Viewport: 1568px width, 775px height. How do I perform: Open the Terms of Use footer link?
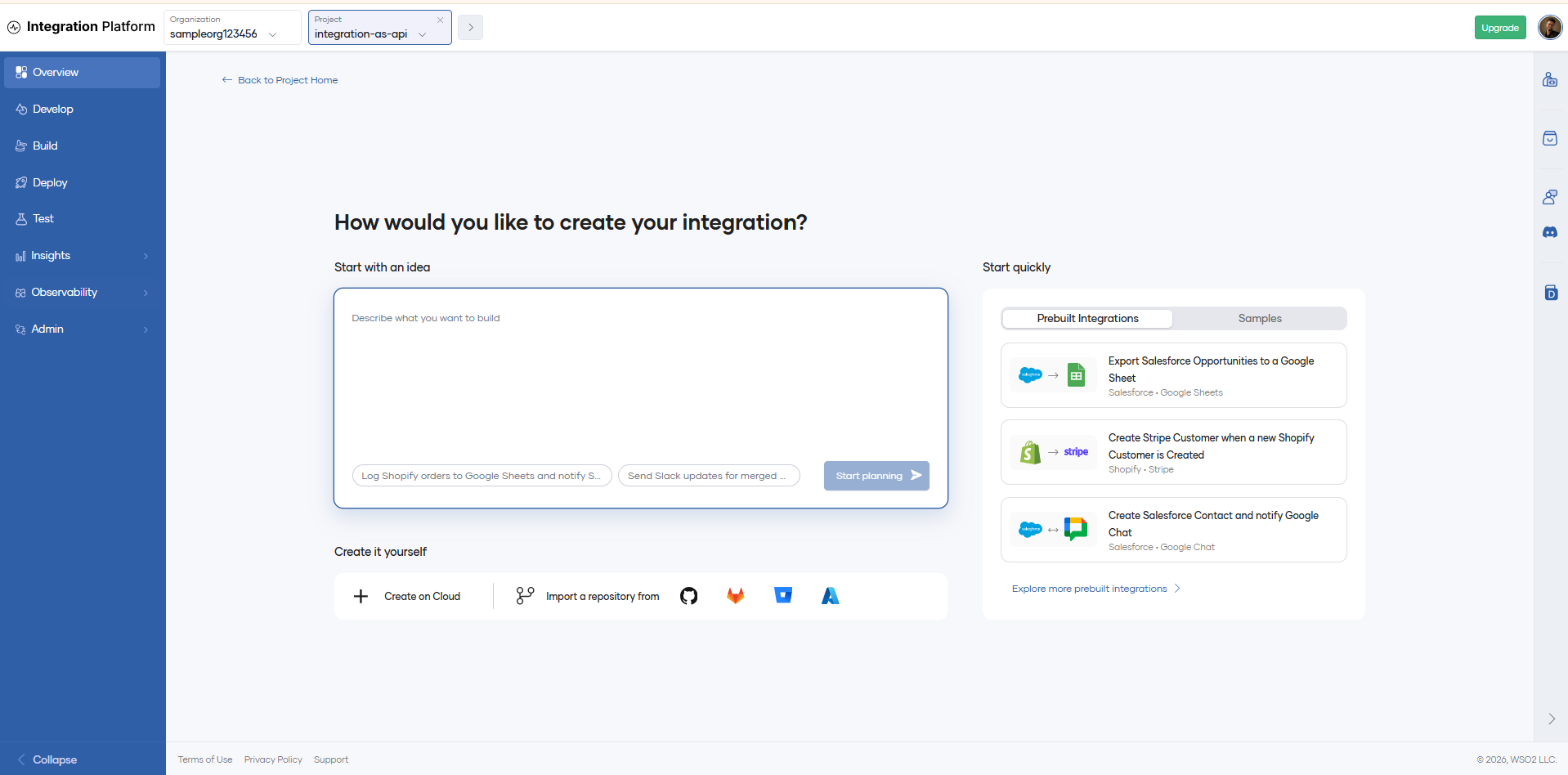point(205,759)
